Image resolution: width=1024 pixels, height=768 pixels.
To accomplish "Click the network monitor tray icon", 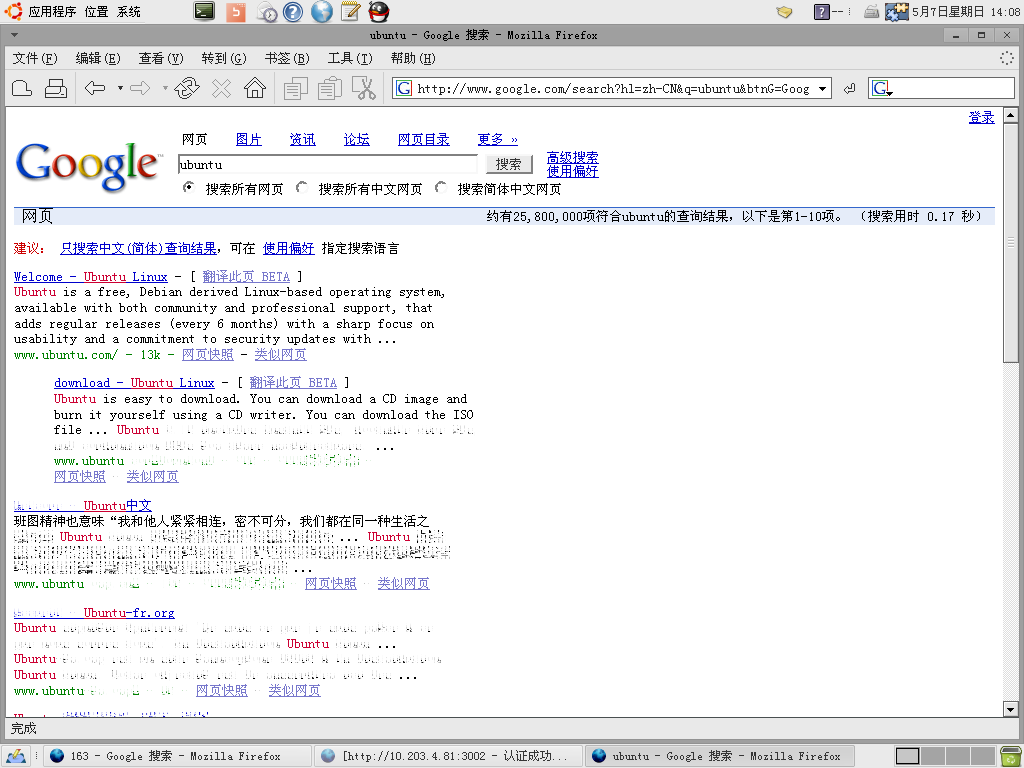I will tap(897, 12).
